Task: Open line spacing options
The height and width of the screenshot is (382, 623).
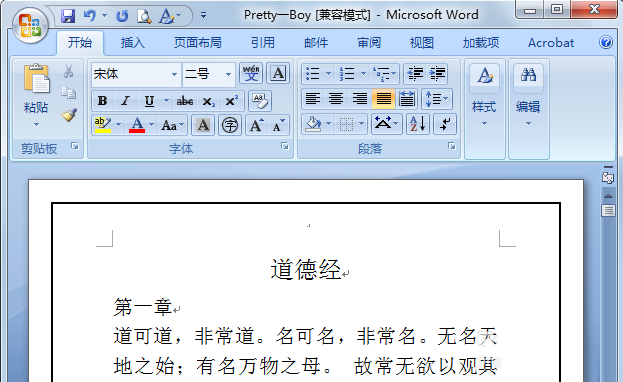Action: [x=437, y=99]
